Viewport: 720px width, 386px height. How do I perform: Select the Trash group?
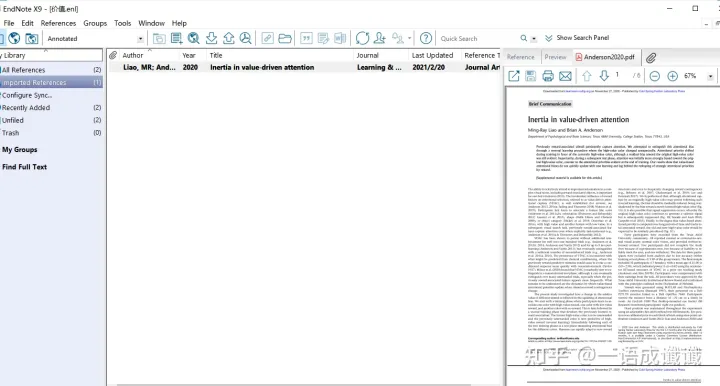click(51, 133)
